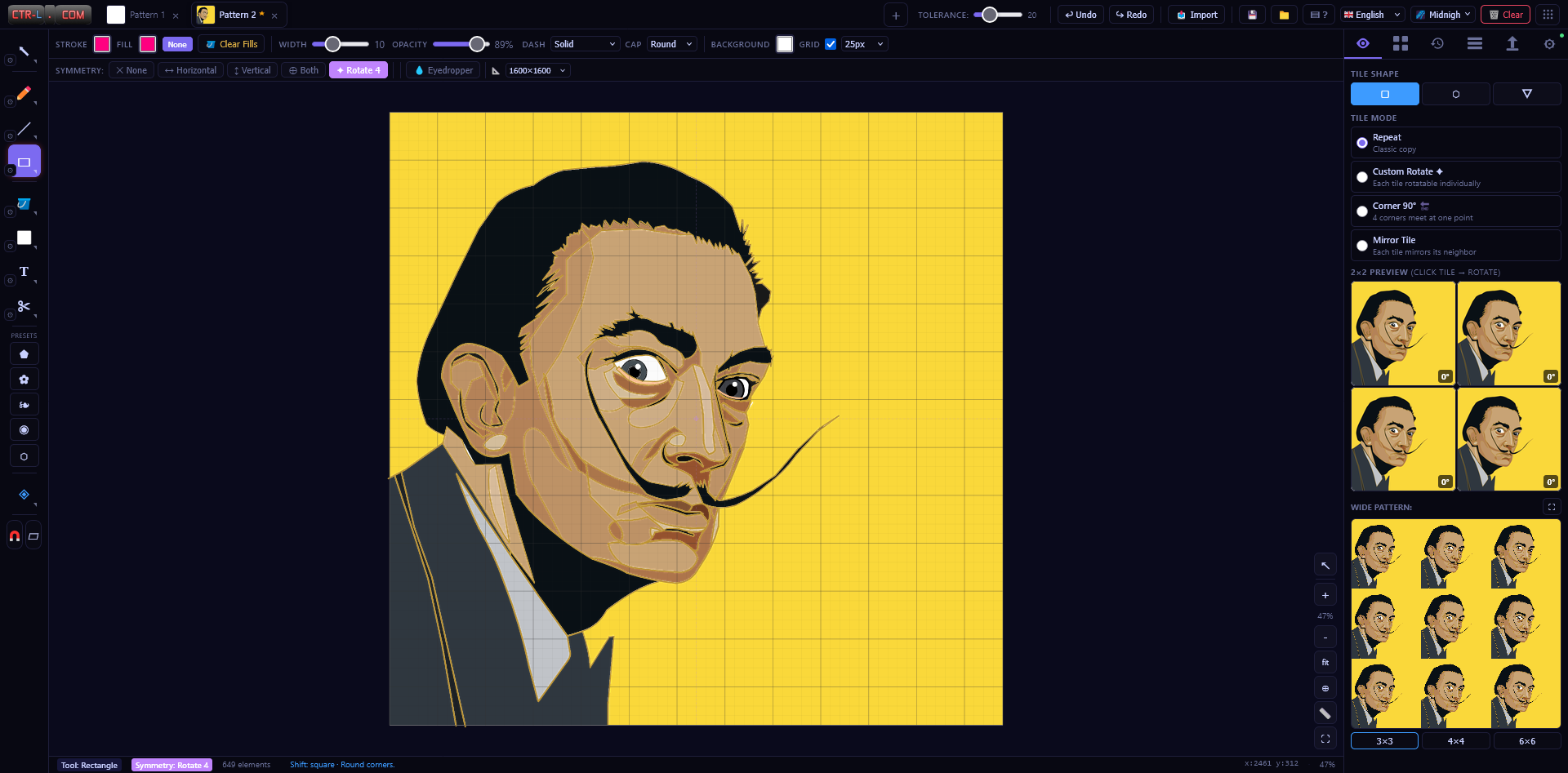Pick the paint bucket fill tool

(24, 204)
